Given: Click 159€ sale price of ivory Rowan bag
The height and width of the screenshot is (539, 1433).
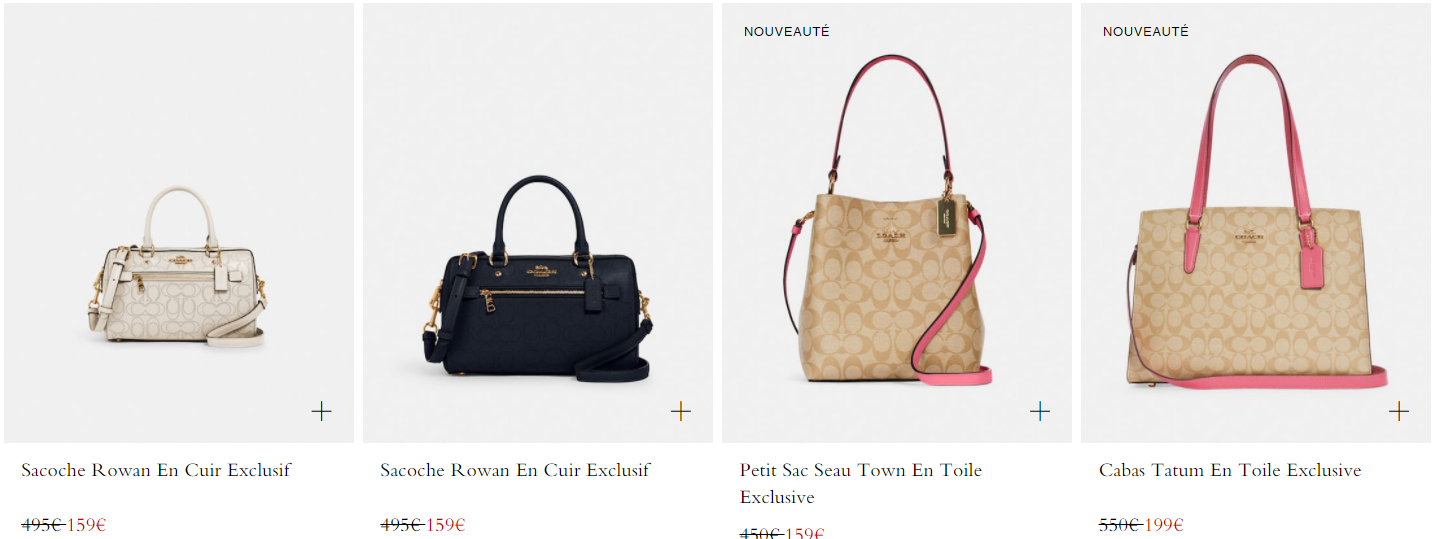Looking at the screenshot, I should click(x=86, y=525).
